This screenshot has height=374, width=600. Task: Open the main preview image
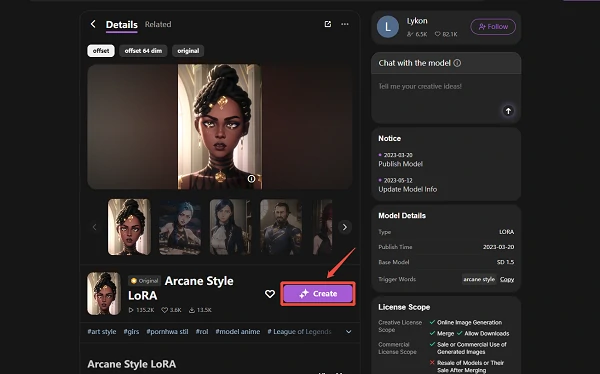click(x=220, y=127)
